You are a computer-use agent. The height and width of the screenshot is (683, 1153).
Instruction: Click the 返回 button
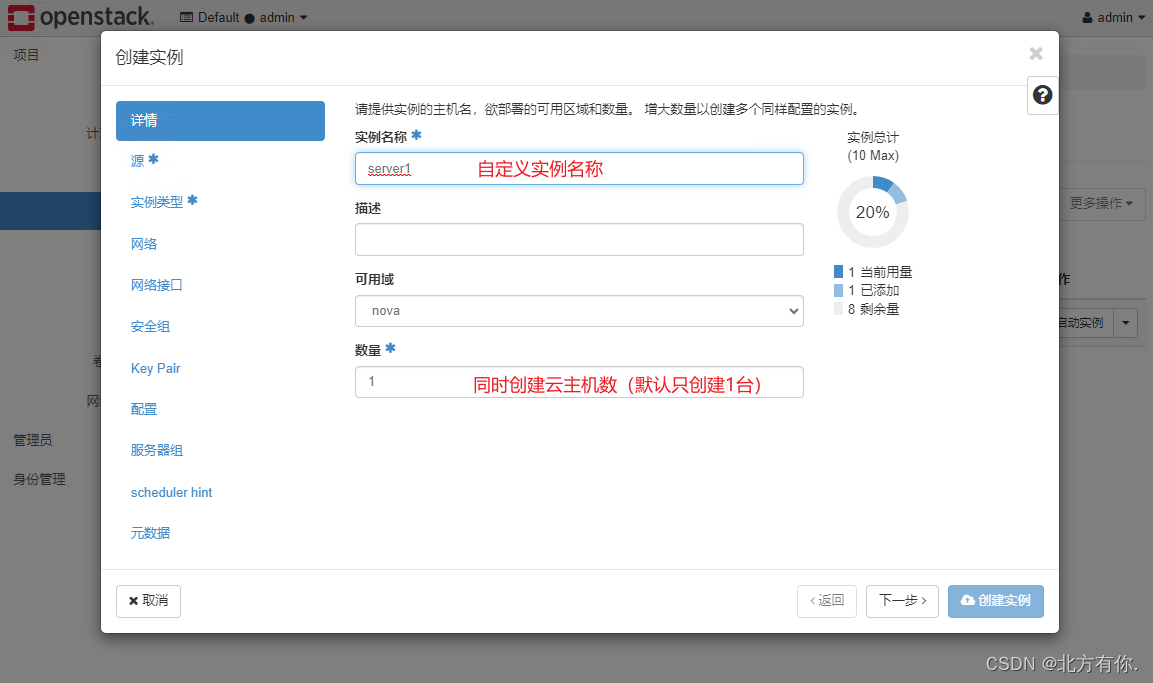click(827, 601)
